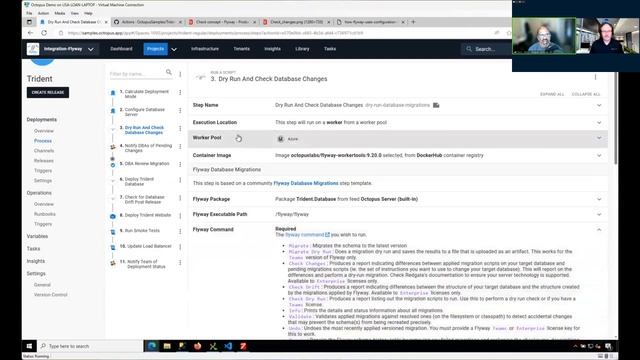The image size is (640, 360).
Task: Go to Channels in Deployments sidebar
Action: [44, 151]
